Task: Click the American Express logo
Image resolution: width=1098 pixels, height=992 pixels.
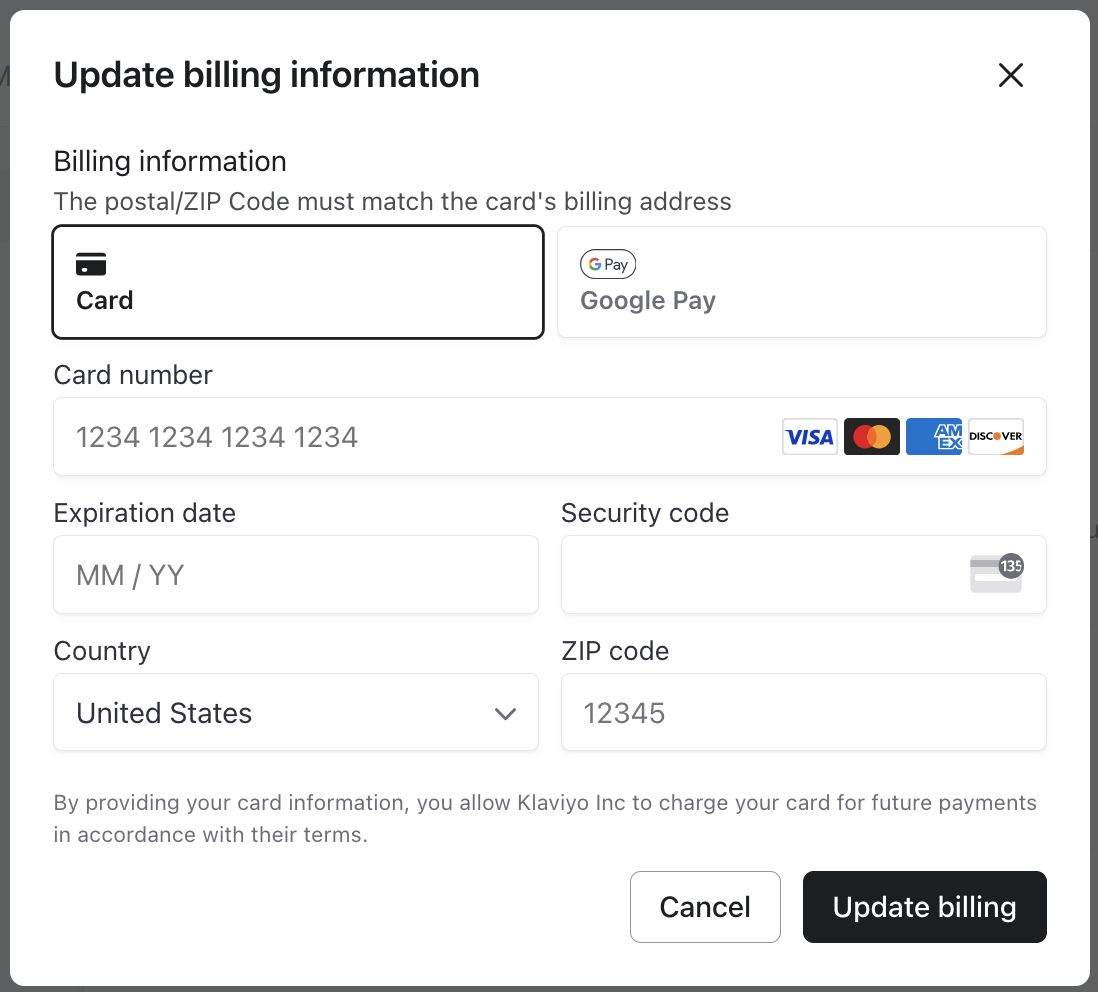Action: pos(933,437)
